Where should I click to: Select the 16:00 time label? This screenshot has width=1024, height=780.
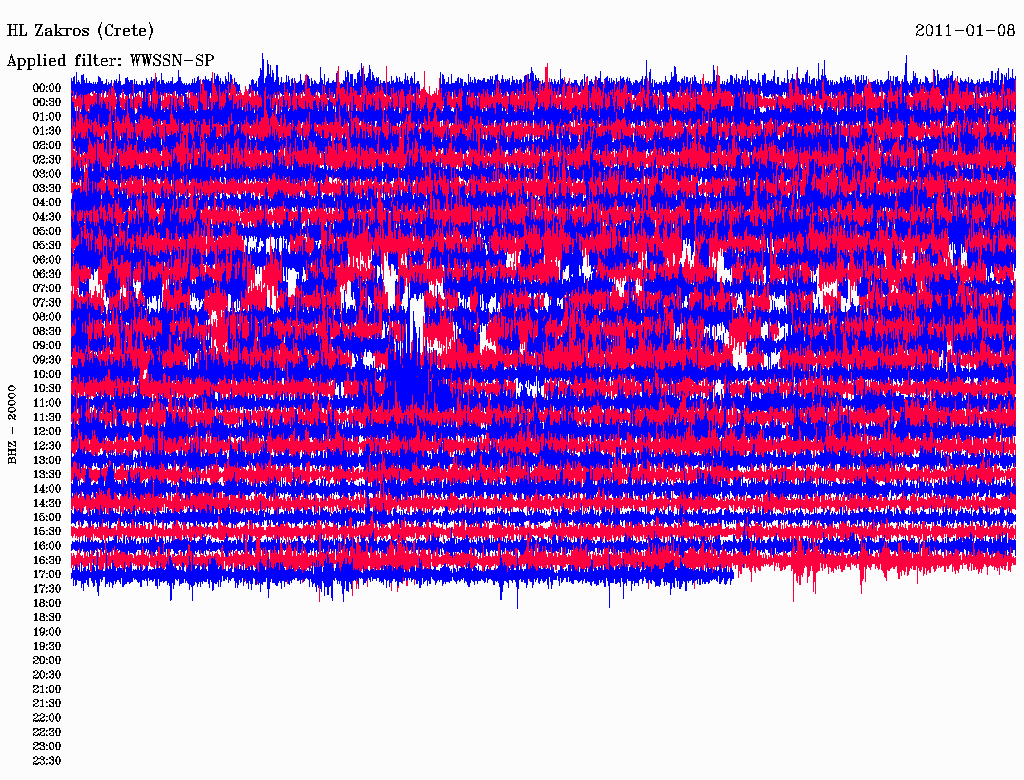(47, 545)
